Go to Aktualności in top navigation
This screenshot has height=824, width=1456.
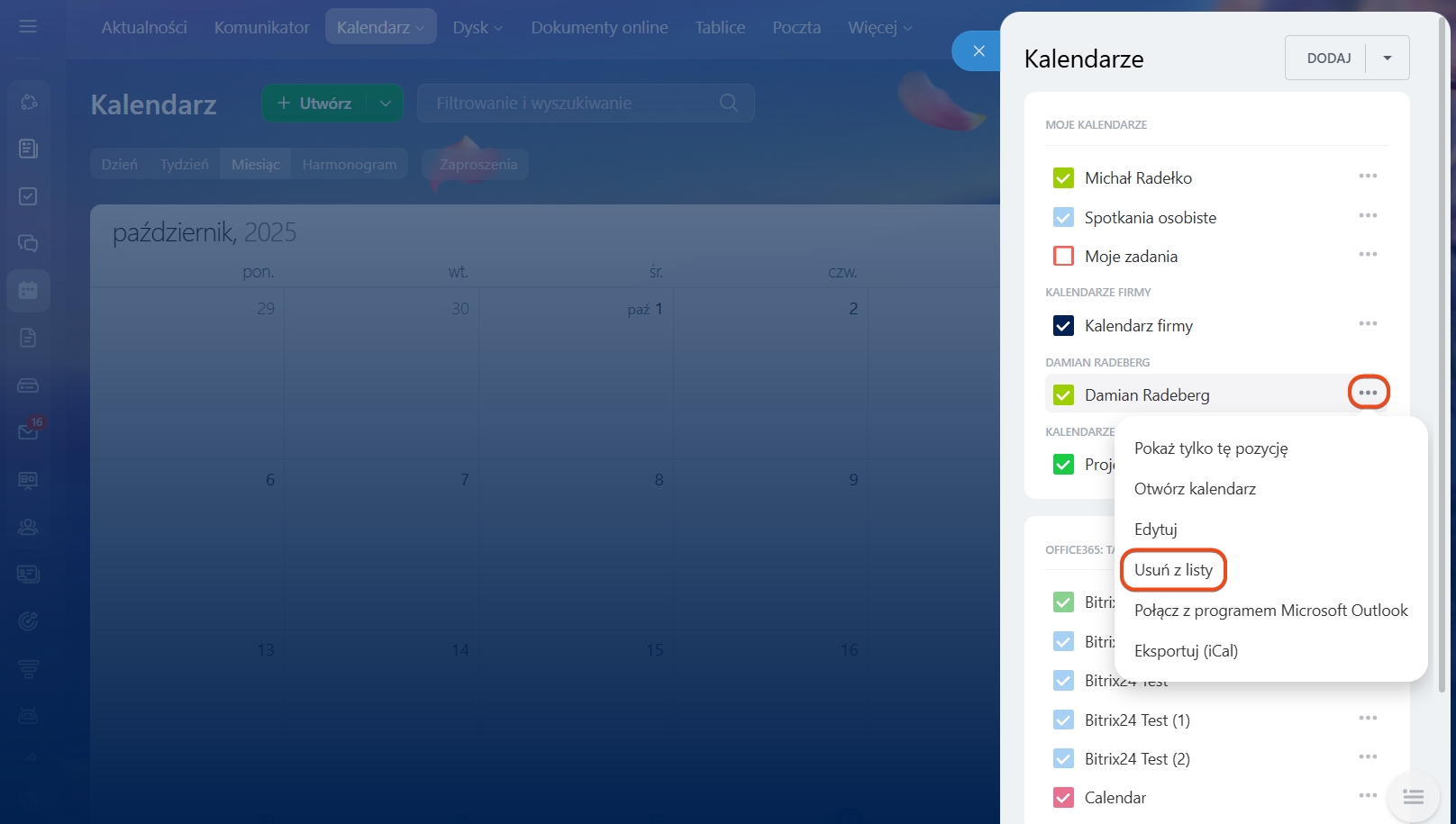144,27
